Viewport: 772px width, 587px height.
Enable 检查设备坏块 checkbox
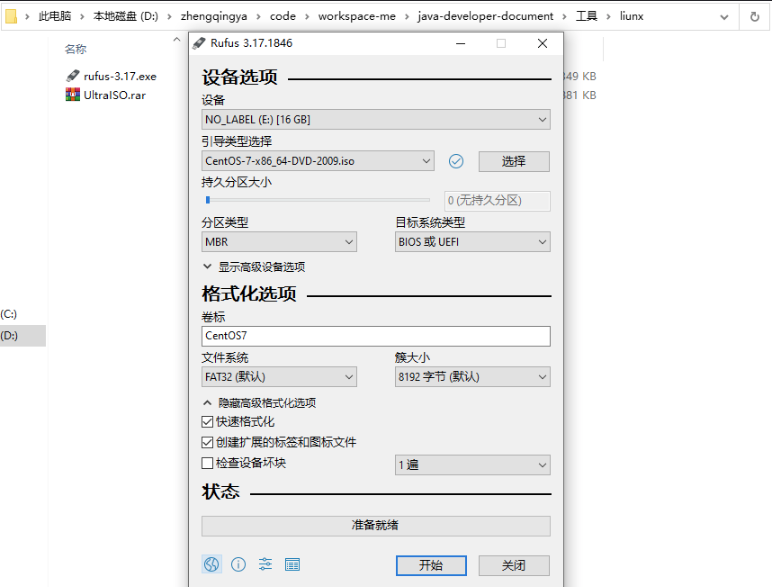pos(207,463)
